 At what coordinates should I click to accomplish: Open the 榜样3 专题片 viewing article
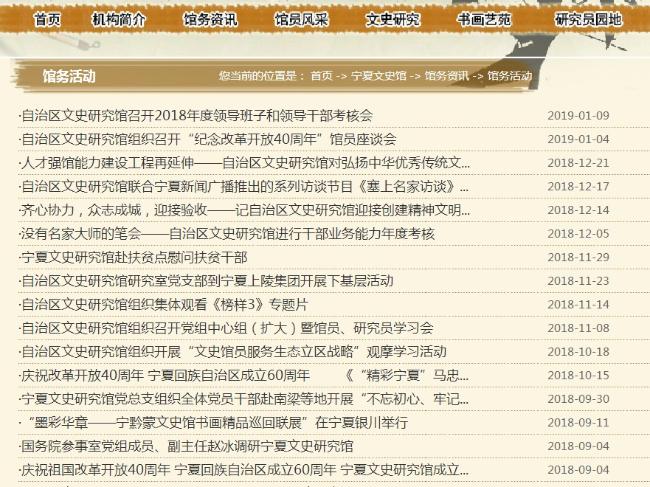tap(164, 304)
